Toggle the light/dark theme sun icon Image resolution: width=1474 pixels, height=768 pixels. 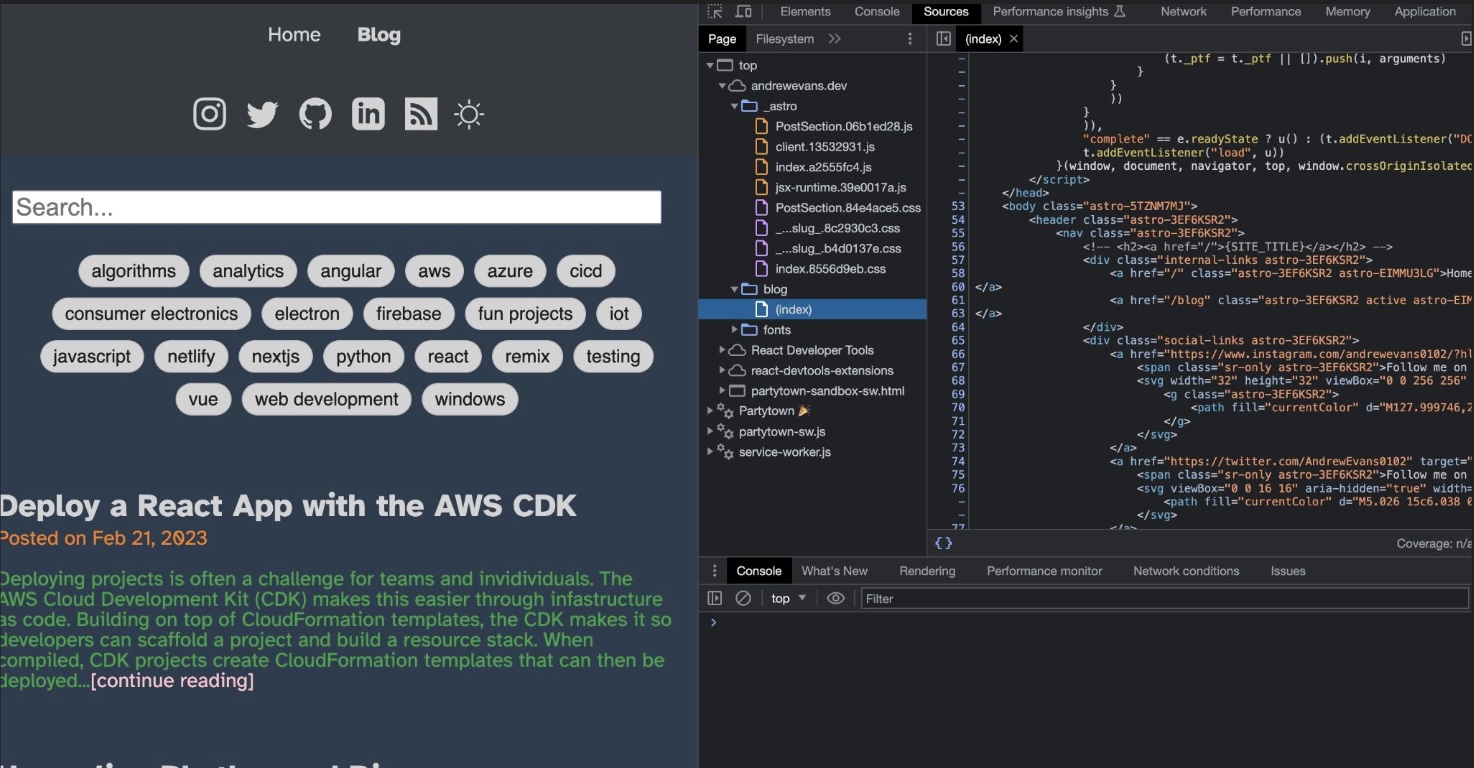point(469,114)
